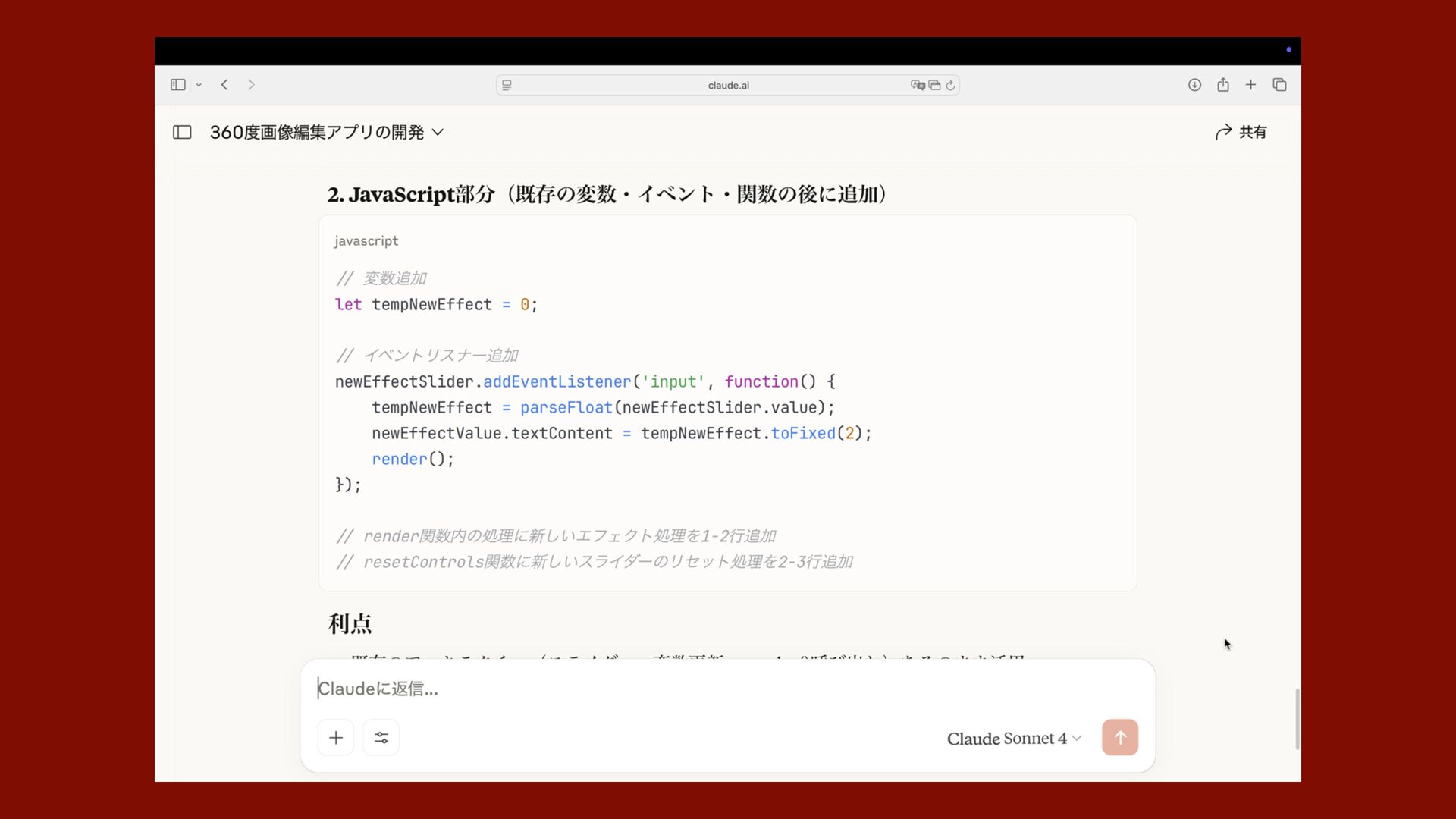
Task: Click the 利点 heading
Action: 350,623
